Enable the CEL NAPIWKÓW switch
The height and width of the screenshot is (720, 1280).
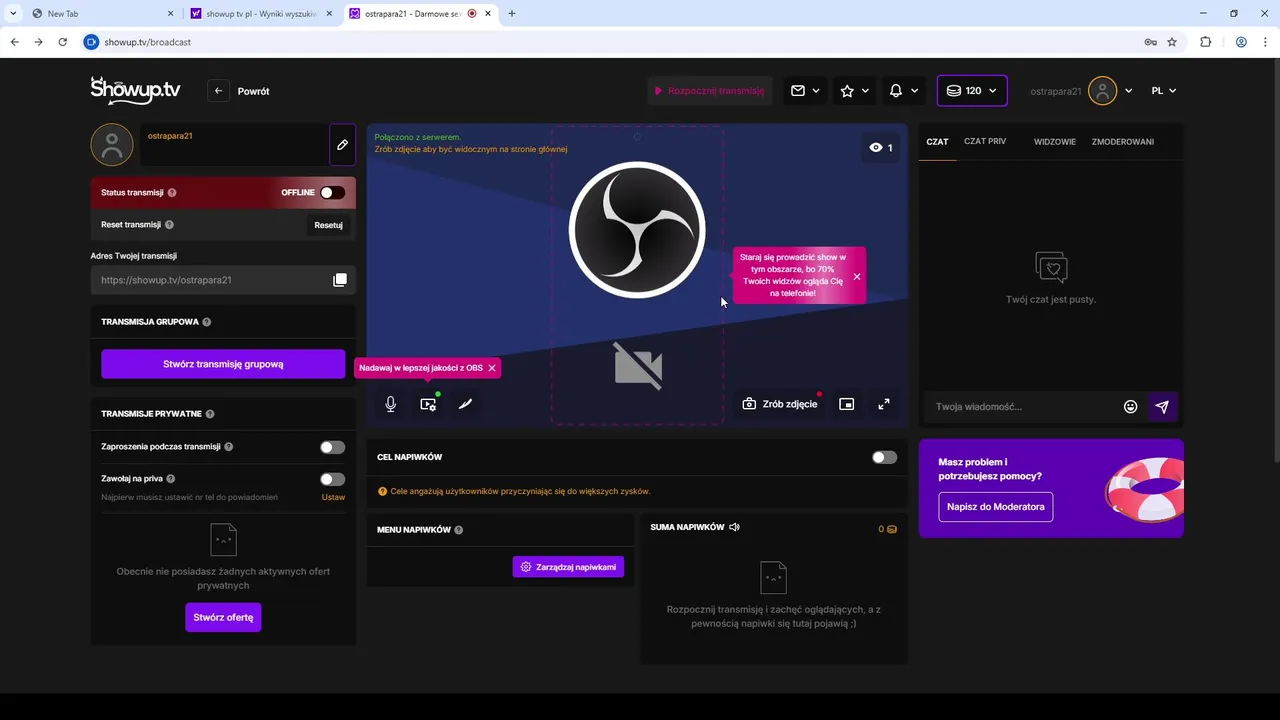[884, 457]
